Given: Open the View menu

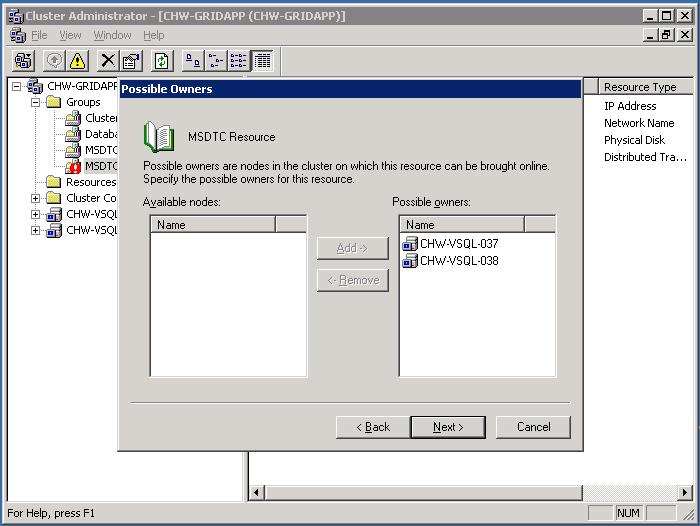Looking at the screenshot, I should coord(70,35).
